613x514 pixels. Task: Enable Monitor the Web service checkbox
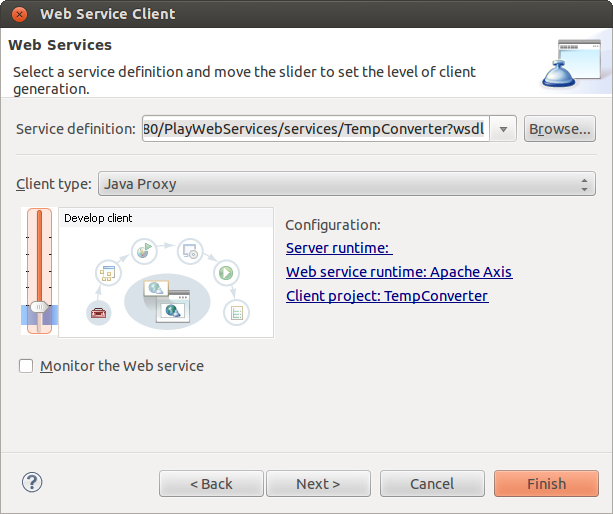[27, 366]
